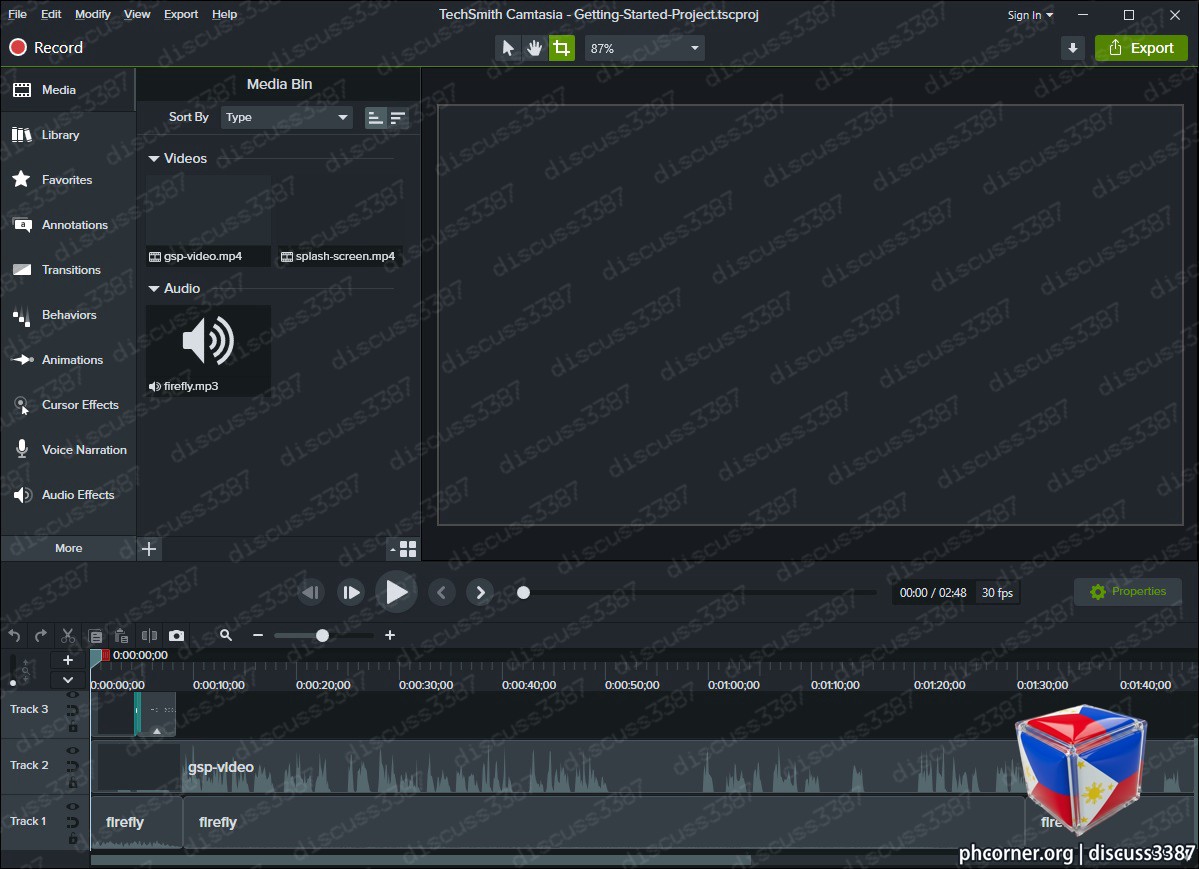Redo the last action

coord(41,636)
